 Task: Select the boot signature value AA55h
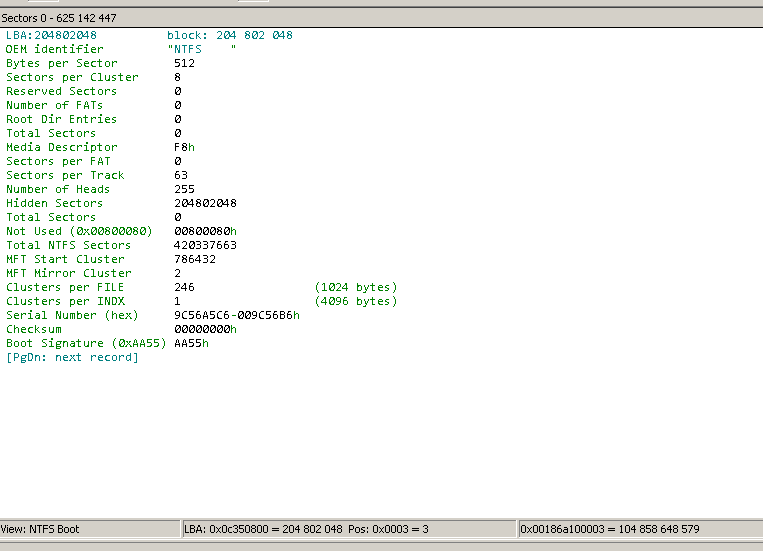point(192,343)
